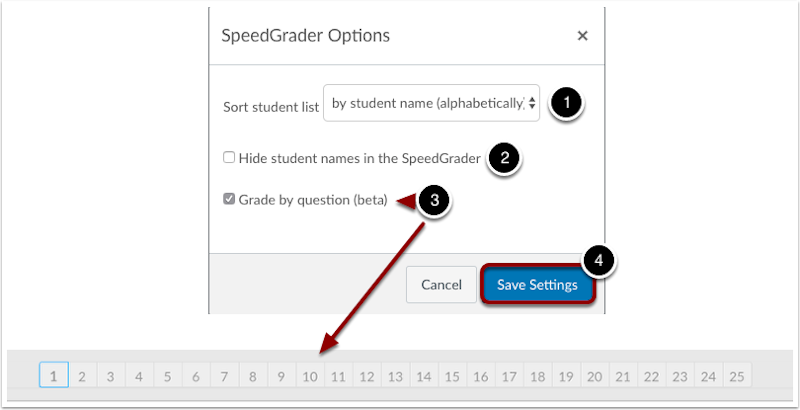800x410 pixels.
Task: Go to question 25
Action: [737, 376]
